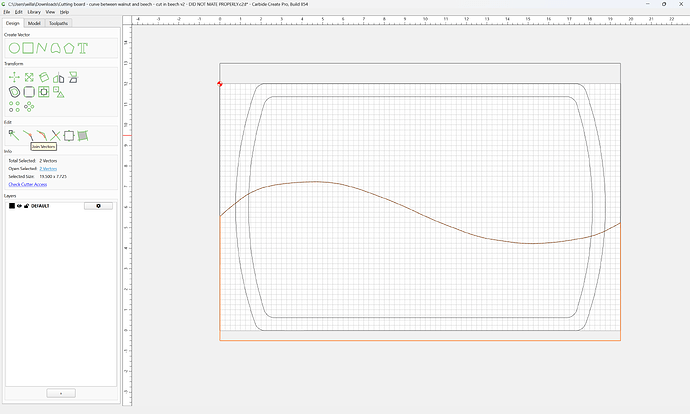Viewport: 690px width, 414px height.
Task: Select the Rotate transform tool
Action: point(44,77)
